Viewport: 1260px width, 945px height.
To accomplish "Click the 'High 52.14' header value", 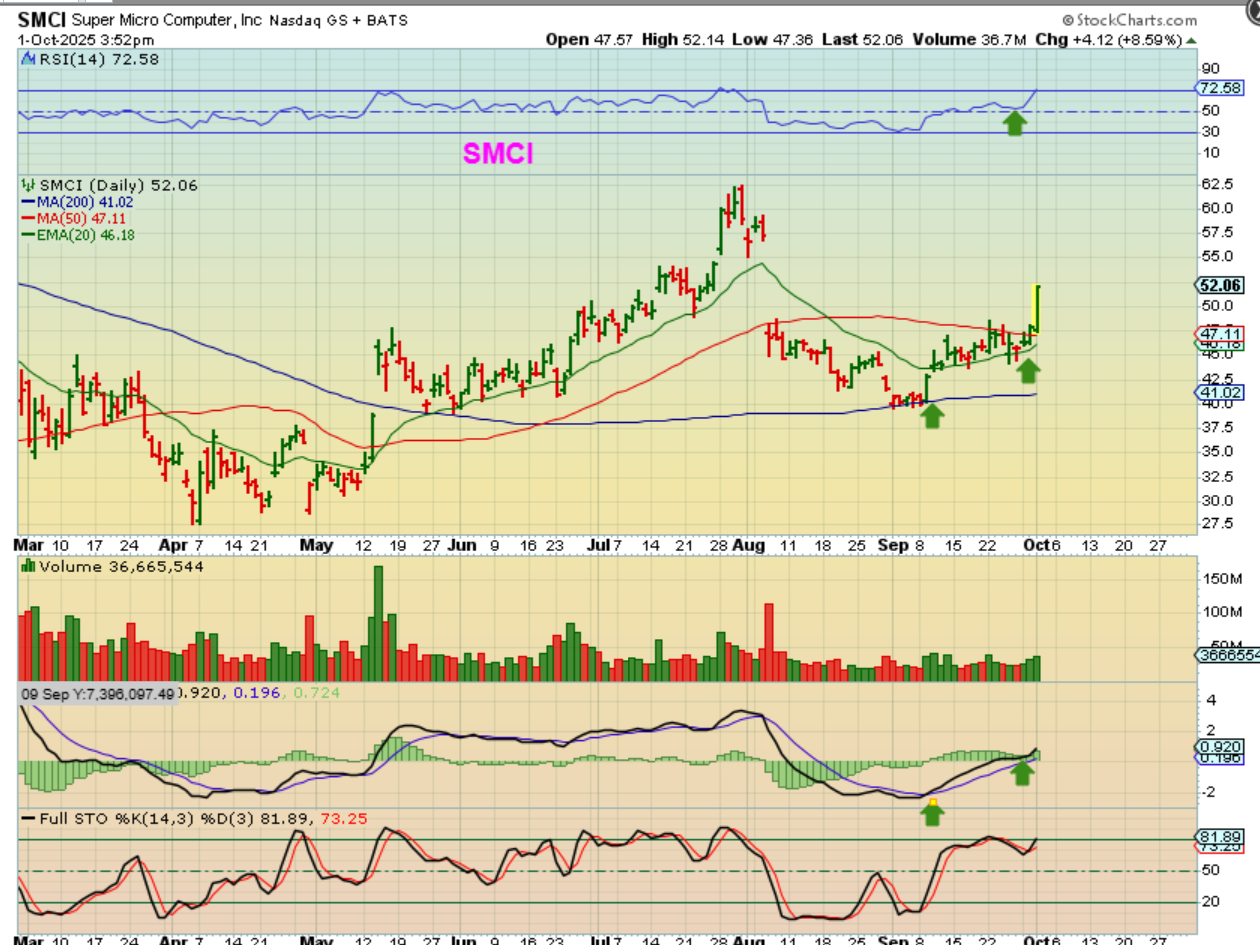I will tap(685, 39).
